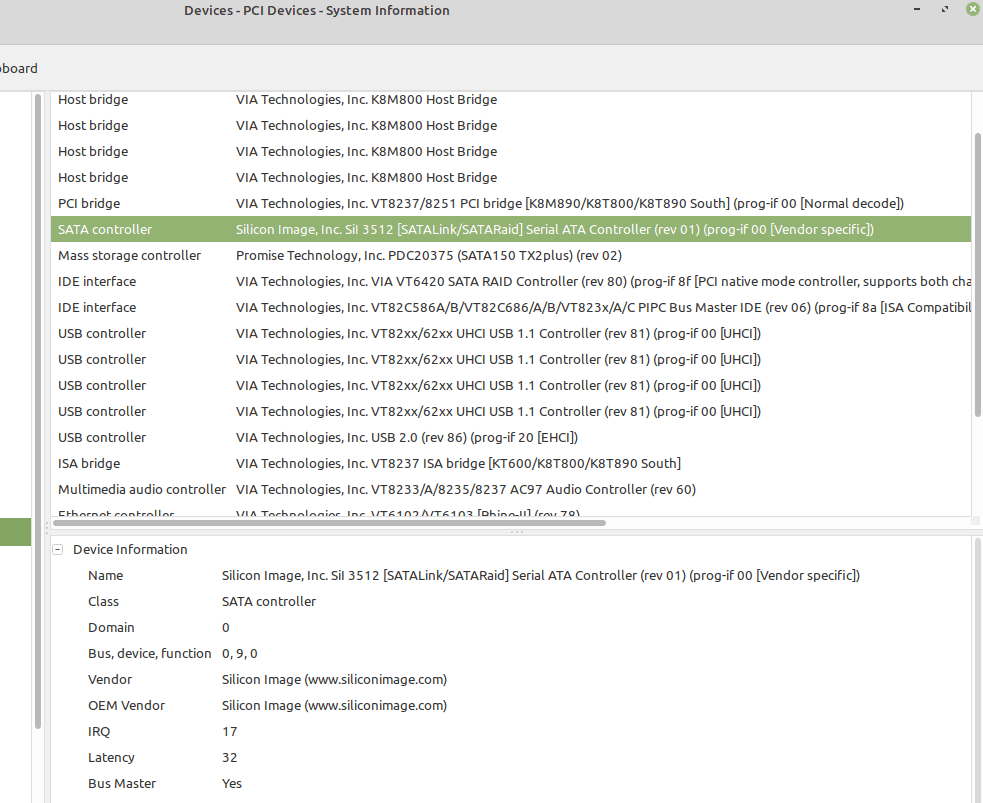This screenshot has height=803, width=983.
Task: Click the device list horizontal scrollbar
Action: 329,522
